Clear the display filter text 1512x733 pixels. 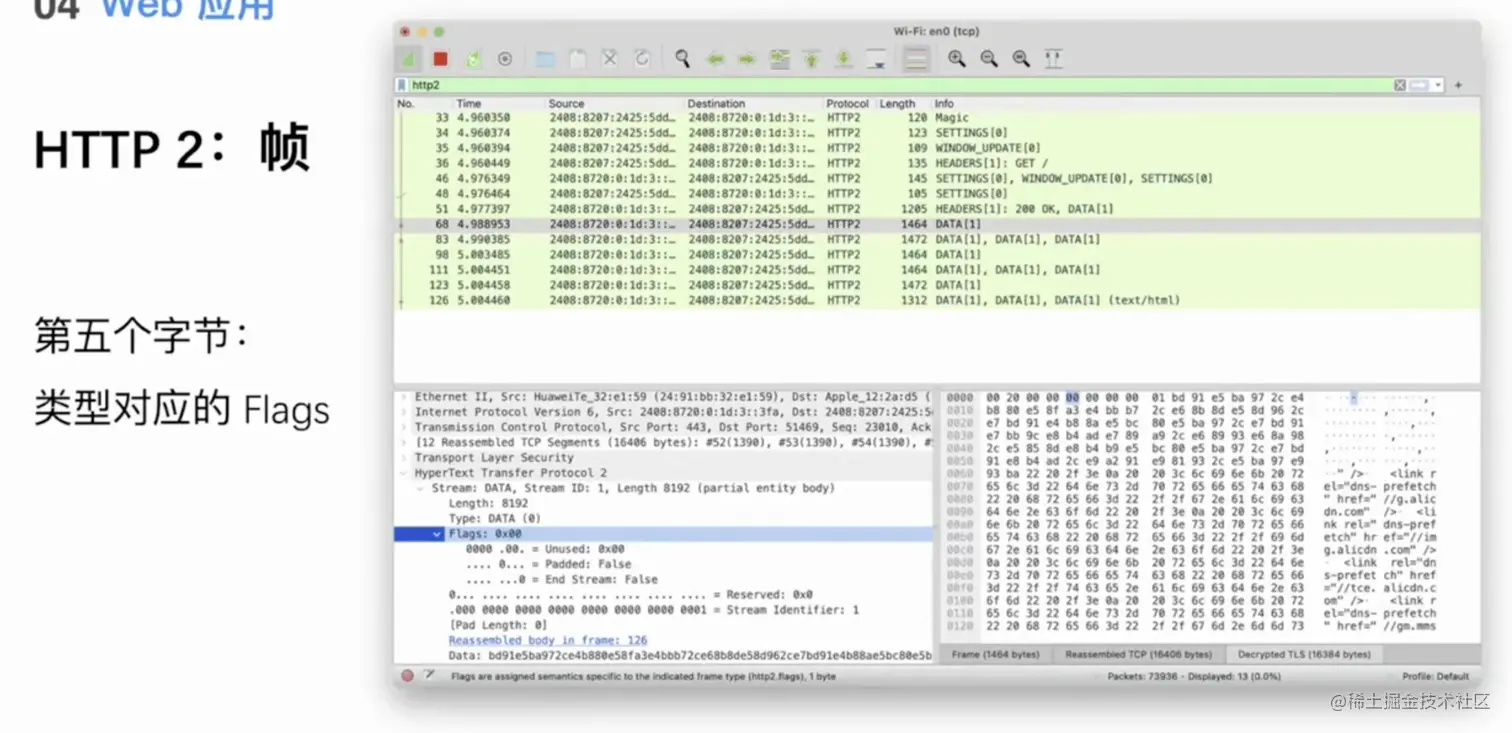[1400, 86]
